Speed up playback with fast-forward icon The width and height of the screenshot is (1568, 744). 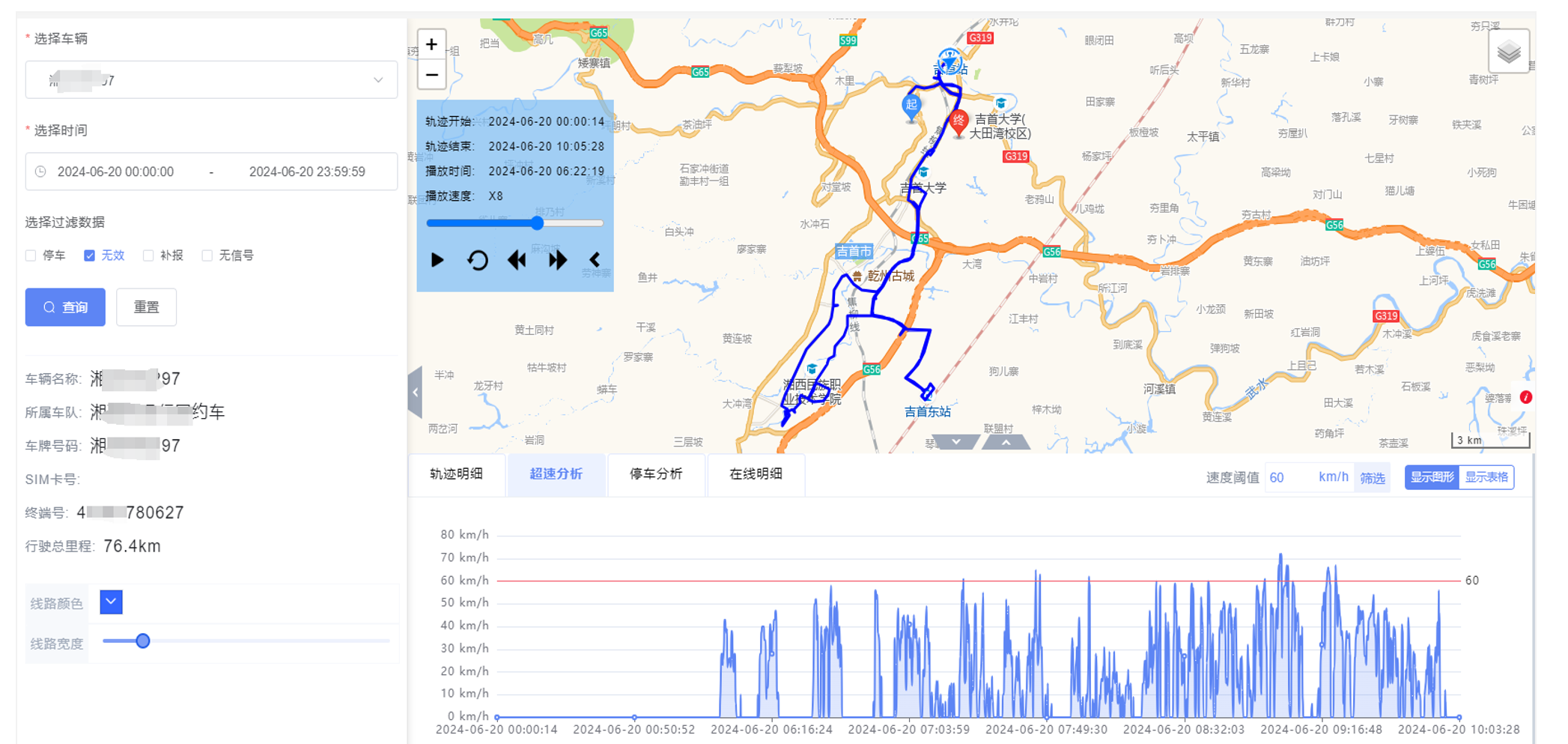557,260
